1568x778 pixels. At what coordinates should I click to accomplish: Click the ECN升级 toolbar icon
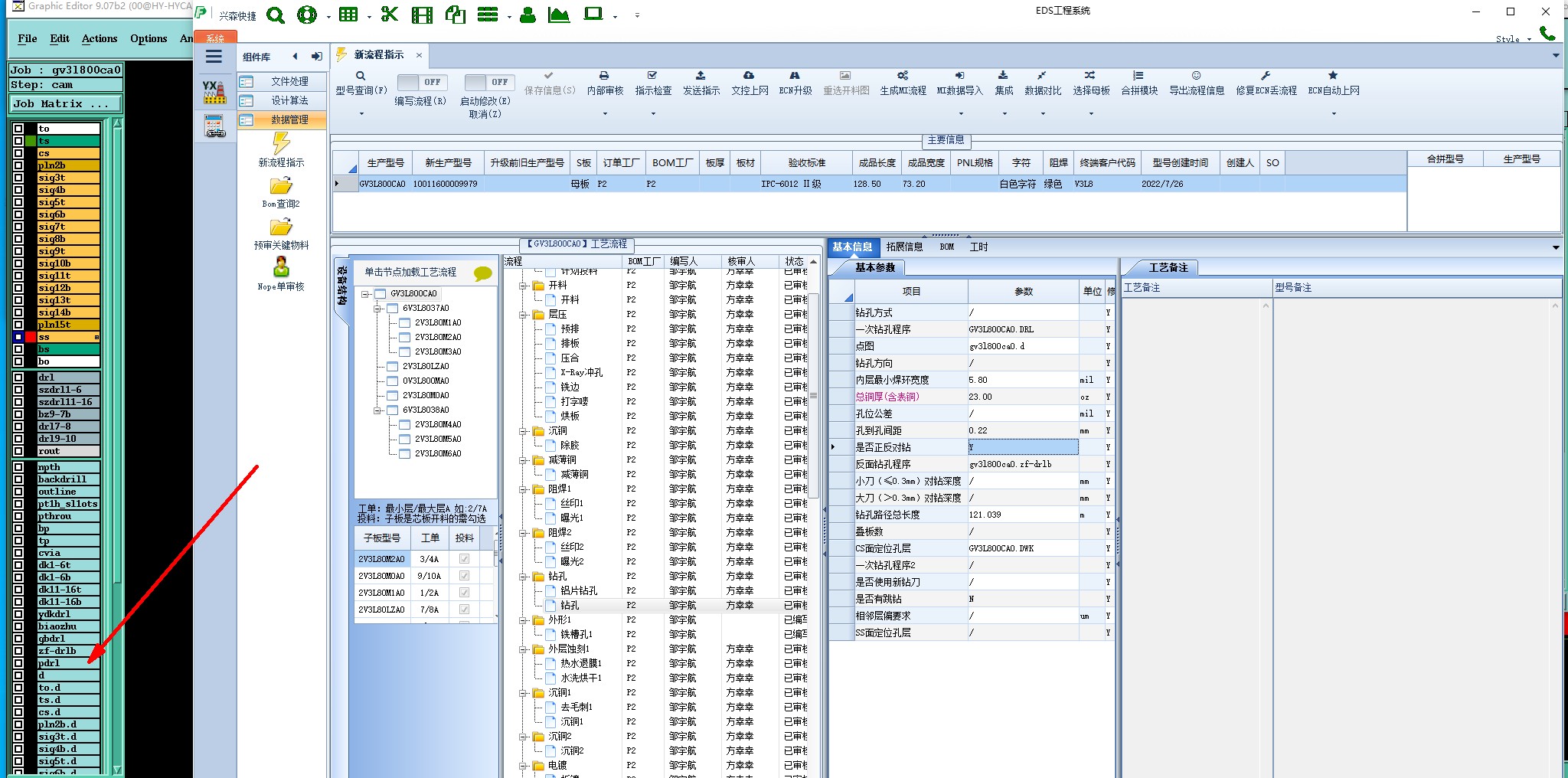[x=795, y=76]
